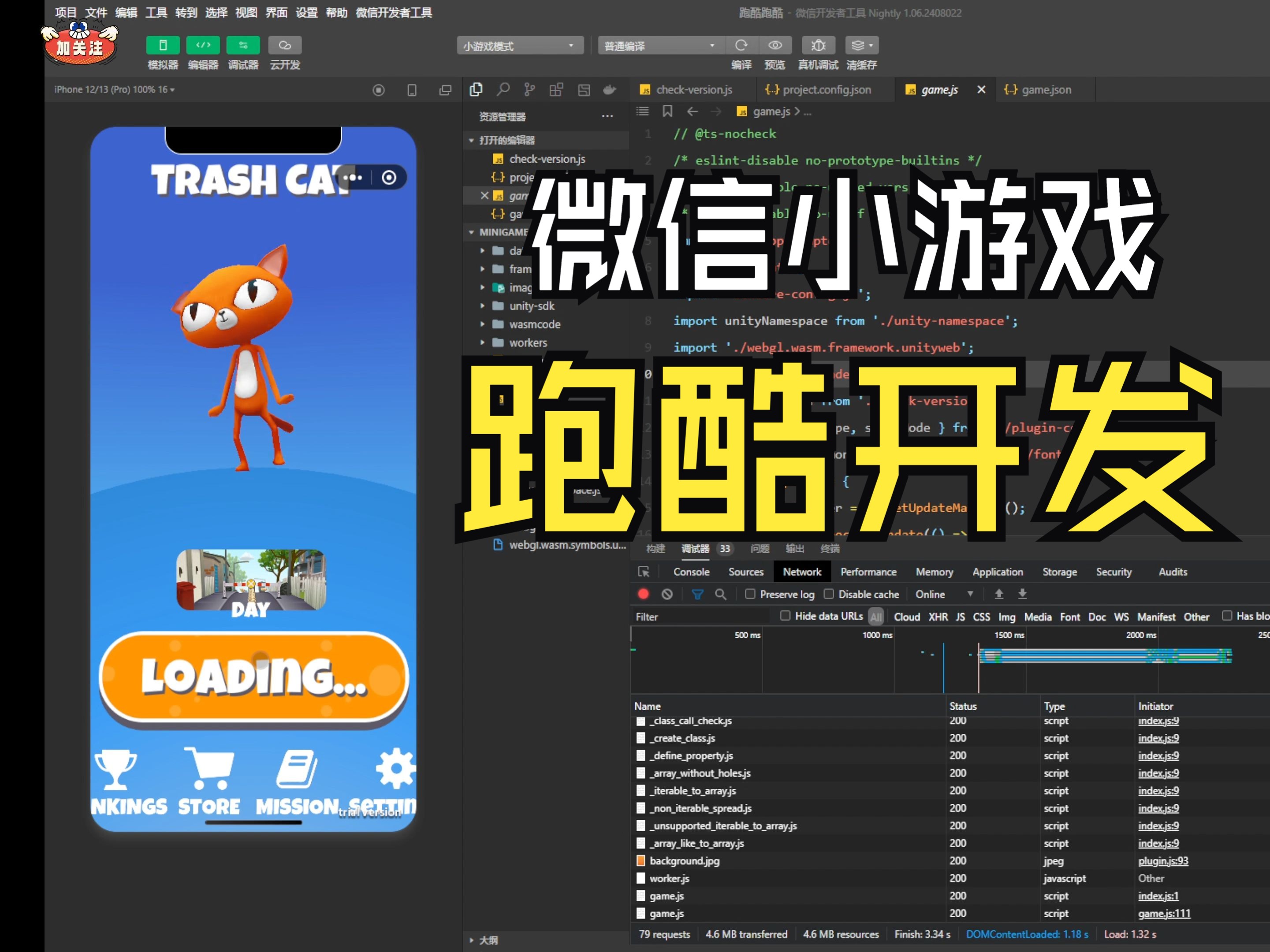Toggle the 调试器 debugger panel button
Viewport: 1270px width, 952px height.
click(243, 45)
